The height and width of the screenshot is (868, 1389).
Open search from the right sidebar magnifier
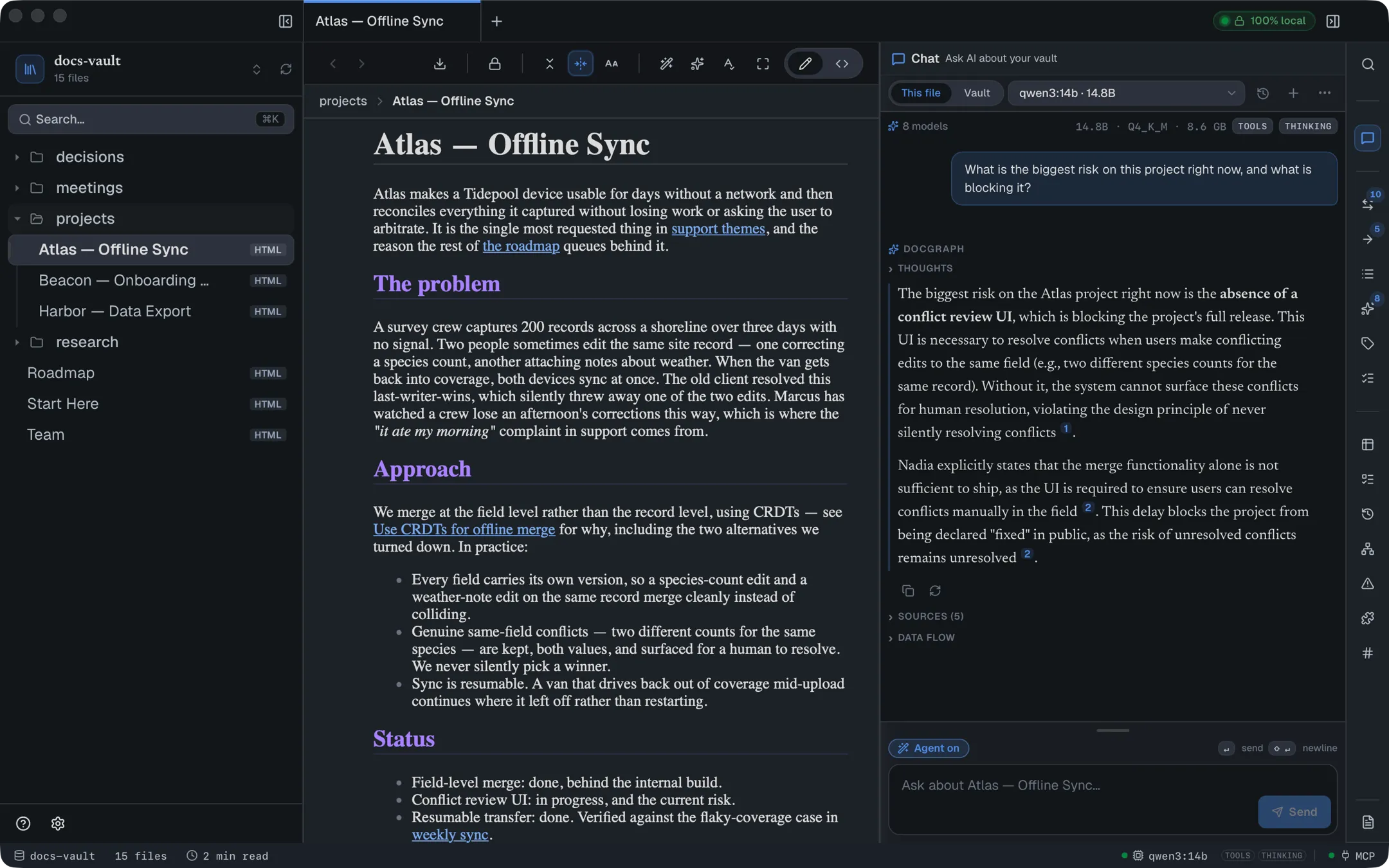point(1368,64)
